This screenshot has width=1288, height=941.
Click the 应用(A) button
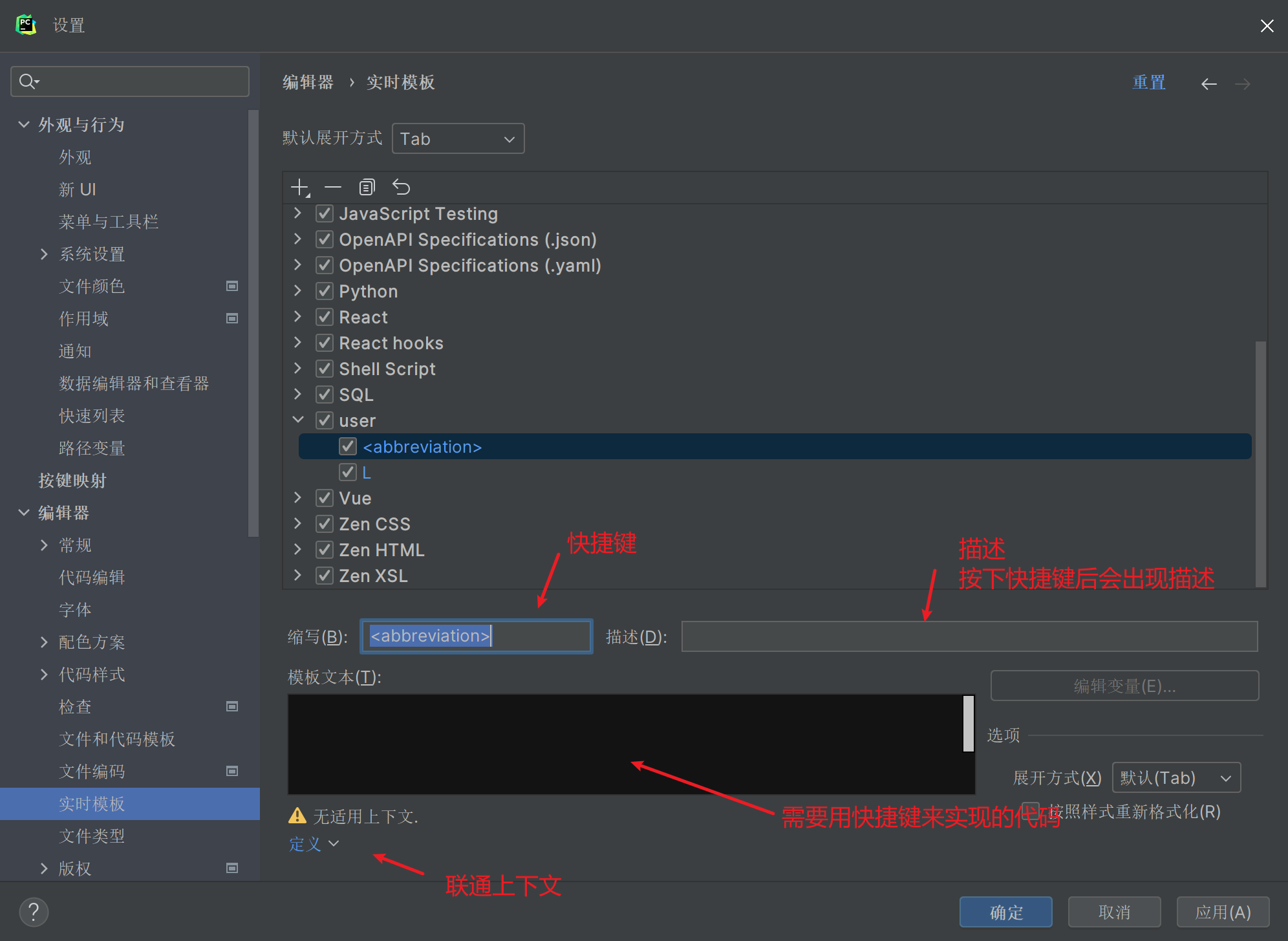1223,912
